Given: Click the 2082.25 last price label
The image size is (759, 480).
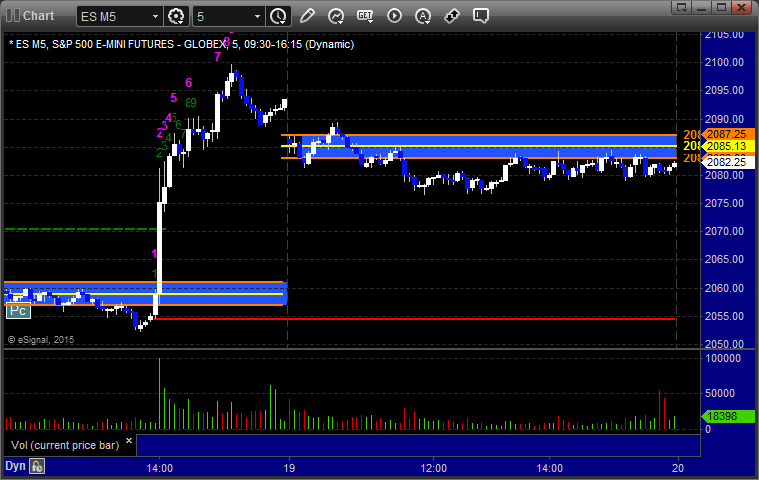Looking at the screenshot, I should point(728,162).
